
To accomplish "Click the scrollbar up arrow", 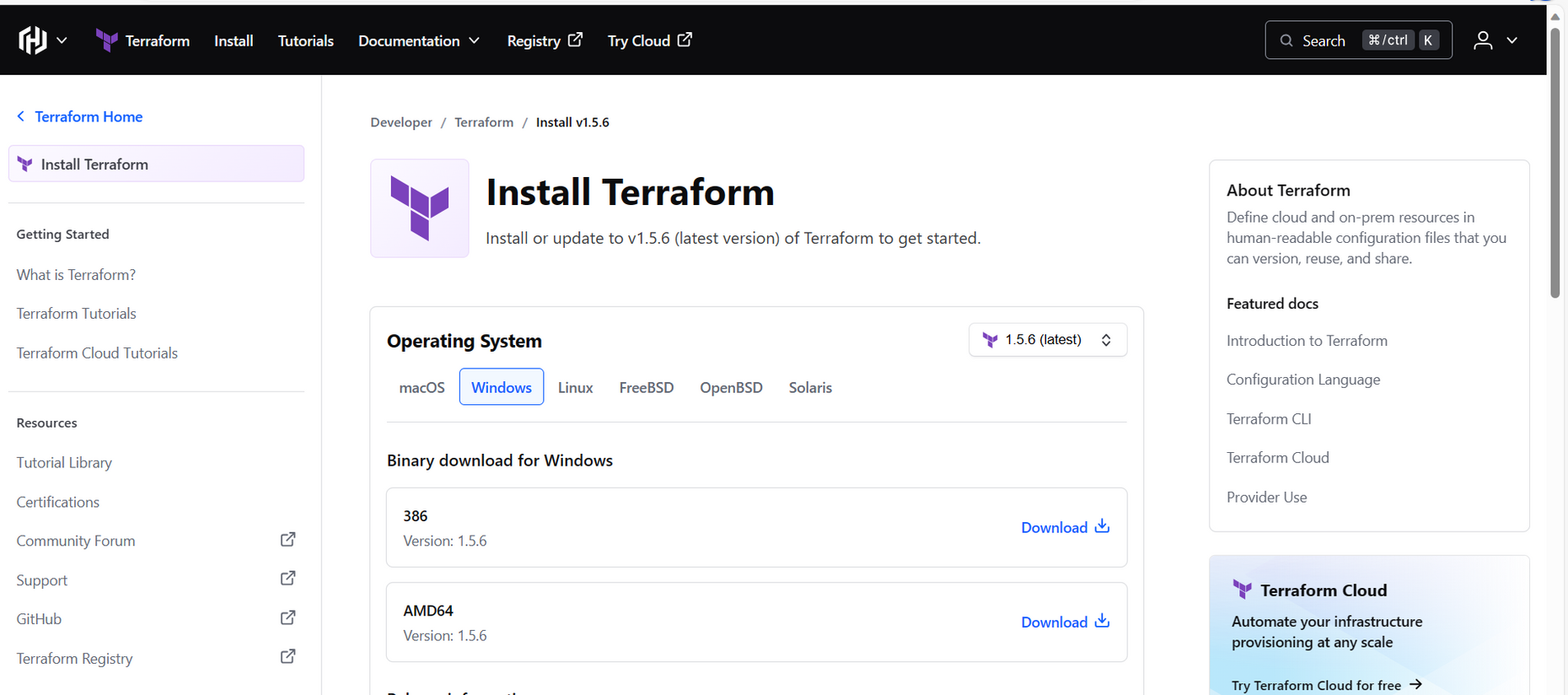I will coord(1555,16).
